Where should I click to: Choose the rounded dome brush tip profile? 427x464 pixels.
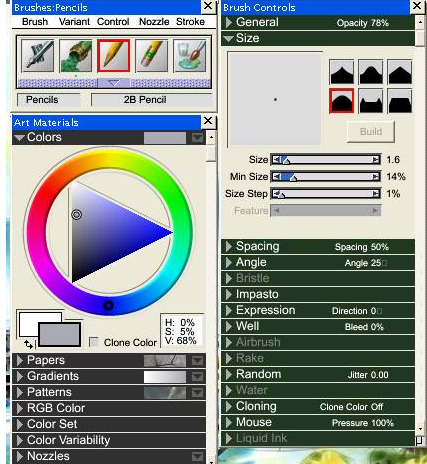341,101
